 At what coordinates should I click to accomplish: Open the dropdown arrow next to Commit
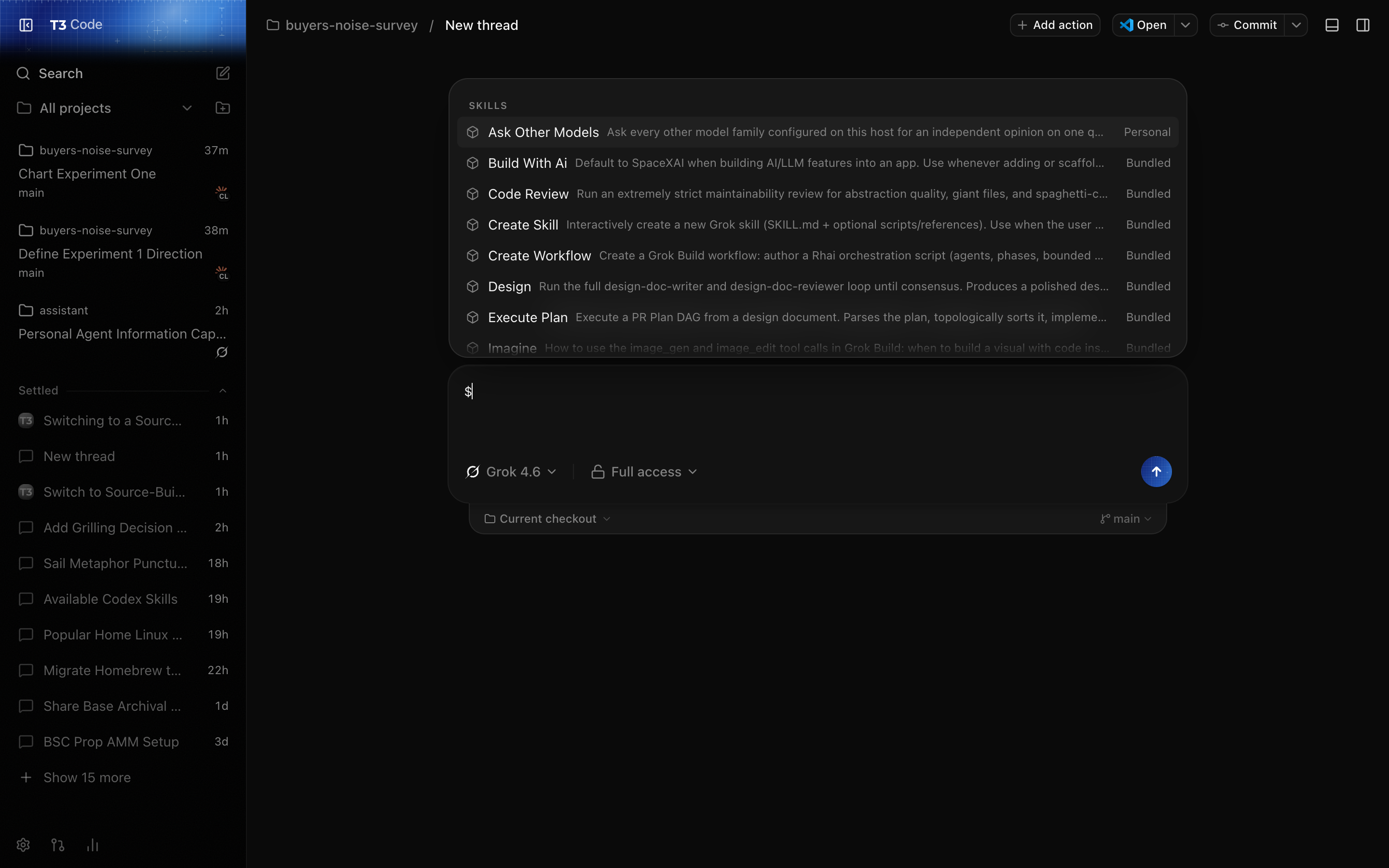point(1296,25)
